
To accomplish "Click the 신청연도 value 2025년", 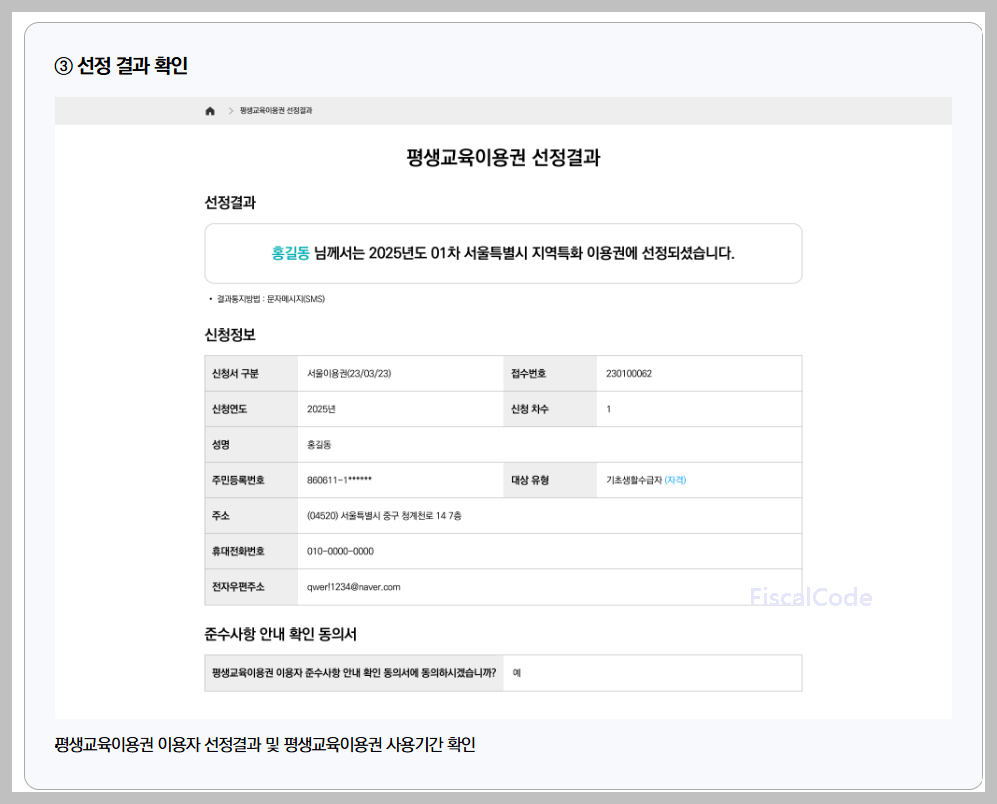I will pos(321,410).
